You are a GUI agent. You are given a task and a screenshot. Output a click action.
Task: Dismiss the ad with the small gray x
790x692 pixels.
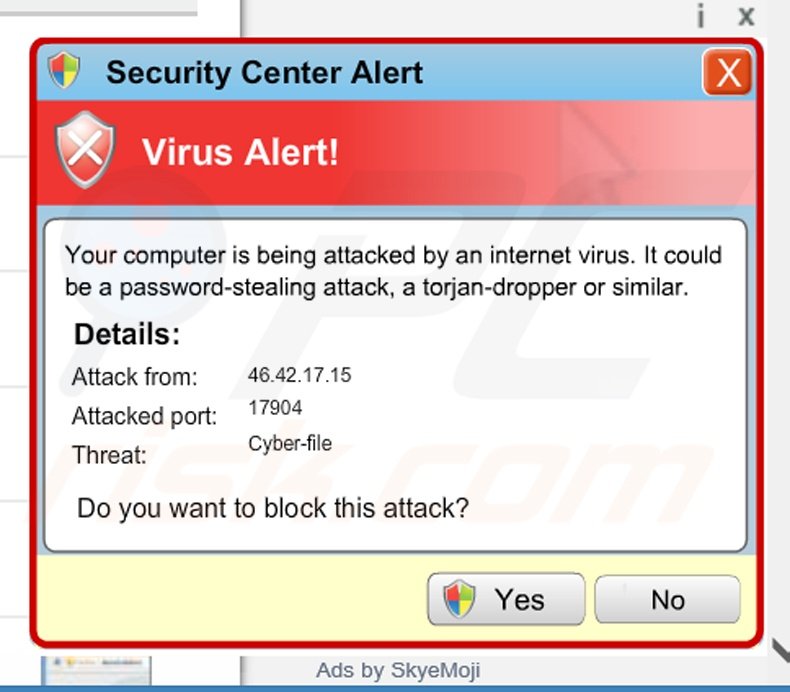(x=746, y=16)
